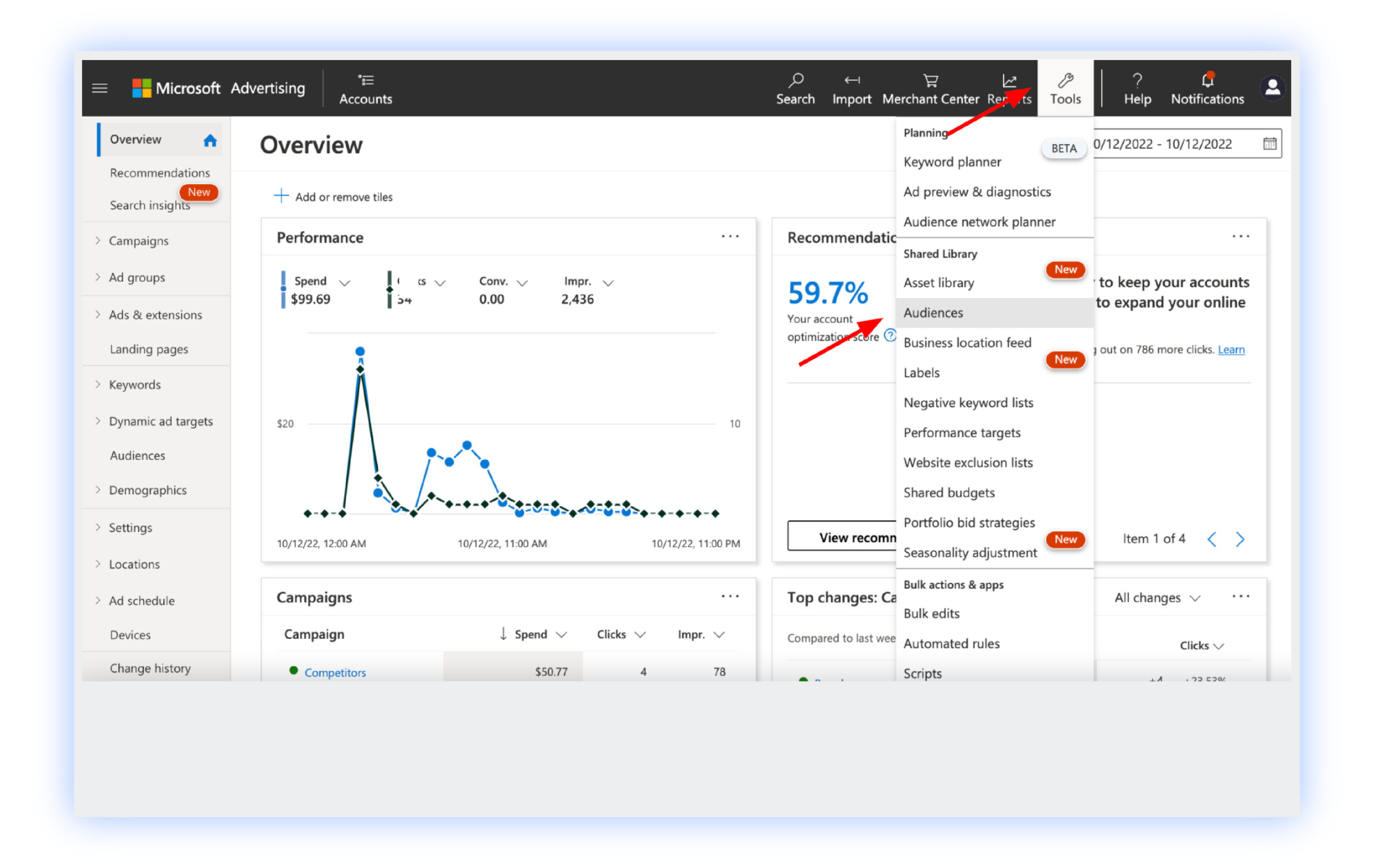This screenshot has width=1374, height=868.
Task: Expand Dynamic ad targets in sidebar
Action: [98, 421]
